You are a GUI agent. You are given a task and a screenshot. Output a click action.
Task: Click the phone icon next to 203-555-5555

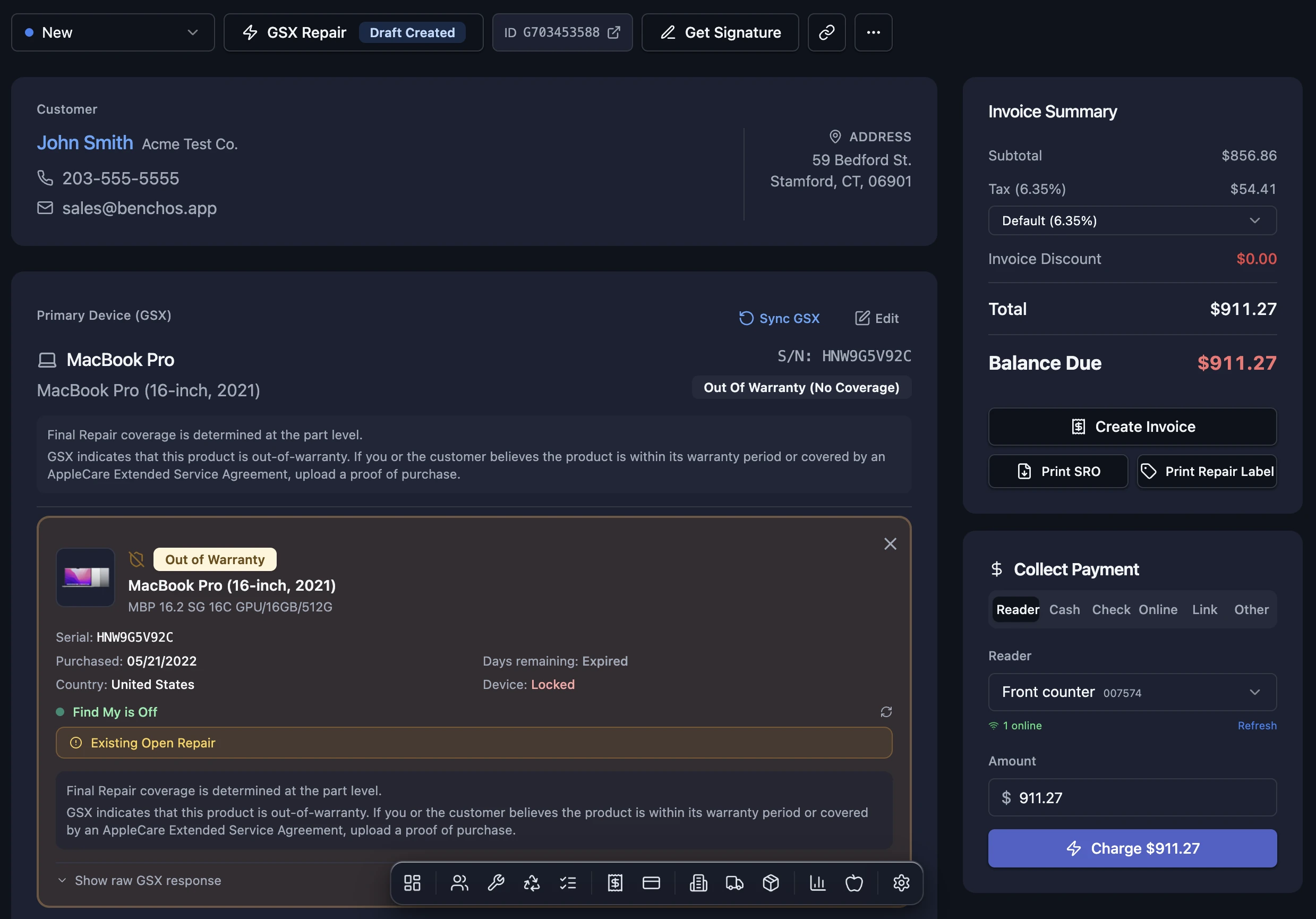click(x=45, y=178)
